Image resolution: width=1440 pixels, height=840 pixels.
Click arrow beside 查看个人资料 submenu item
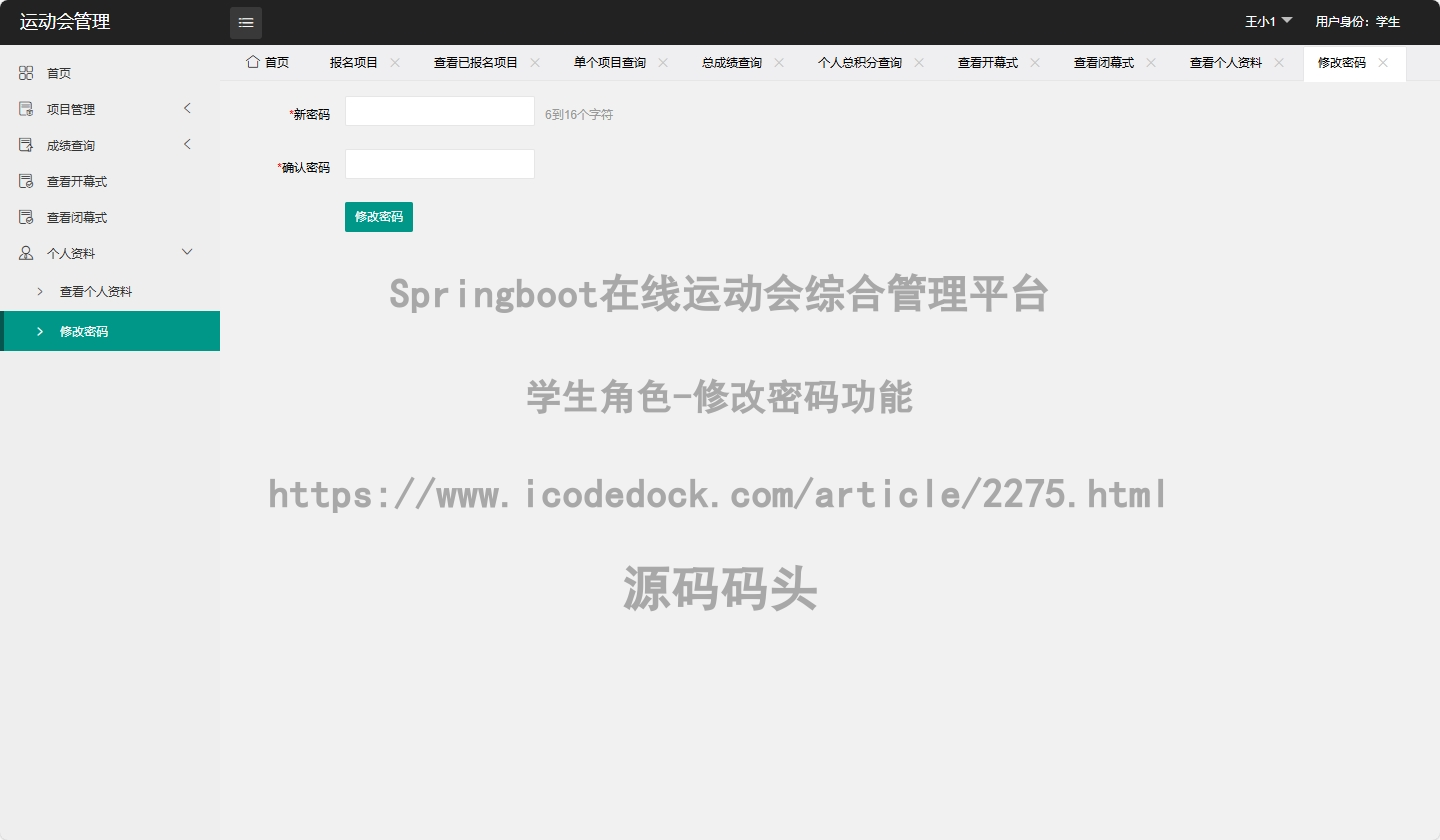click(40, 291)
